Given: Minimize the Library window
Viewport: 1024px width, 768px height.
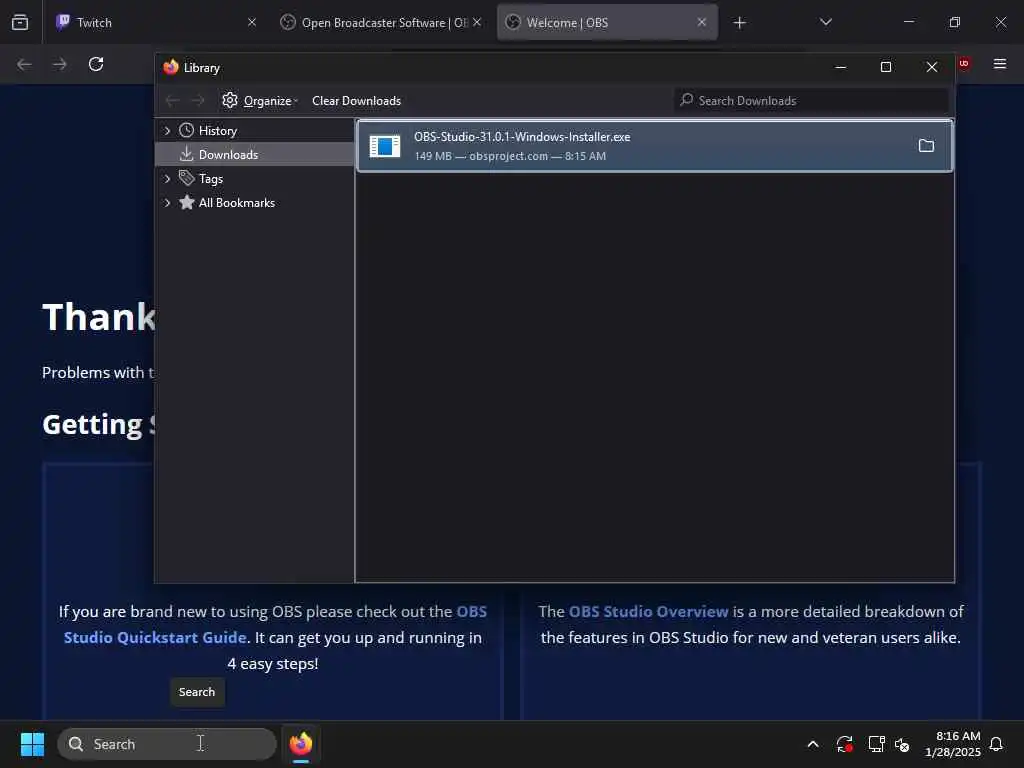Looking at the screenshot, I should [x=841, y=67].
